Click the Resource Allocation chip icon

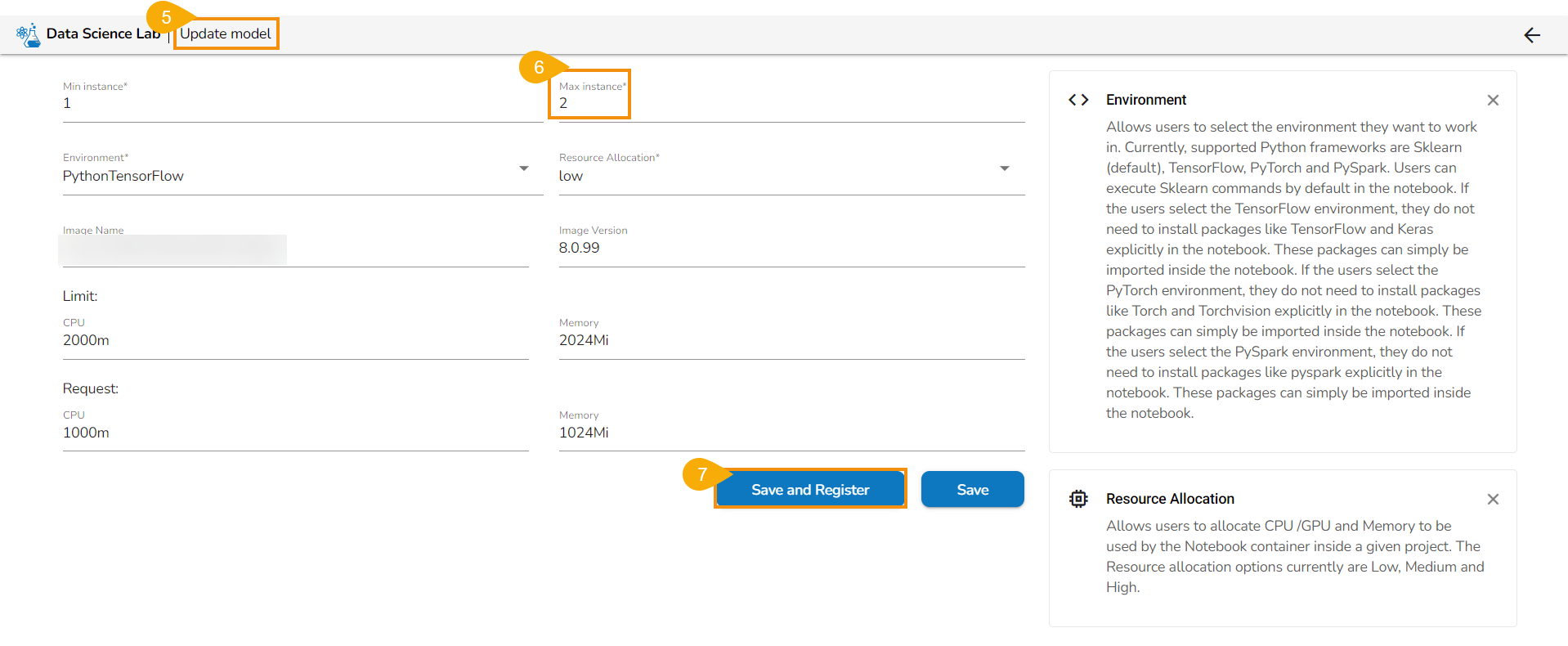point(1078,499)
